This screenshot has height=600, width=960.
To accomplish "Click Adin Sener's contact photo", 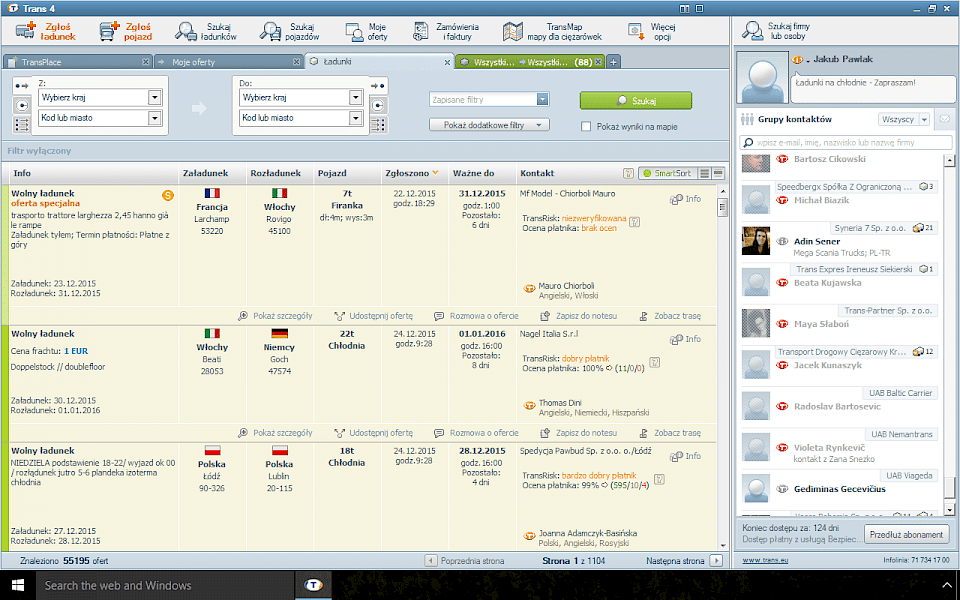I will click(x=756, y=241).
